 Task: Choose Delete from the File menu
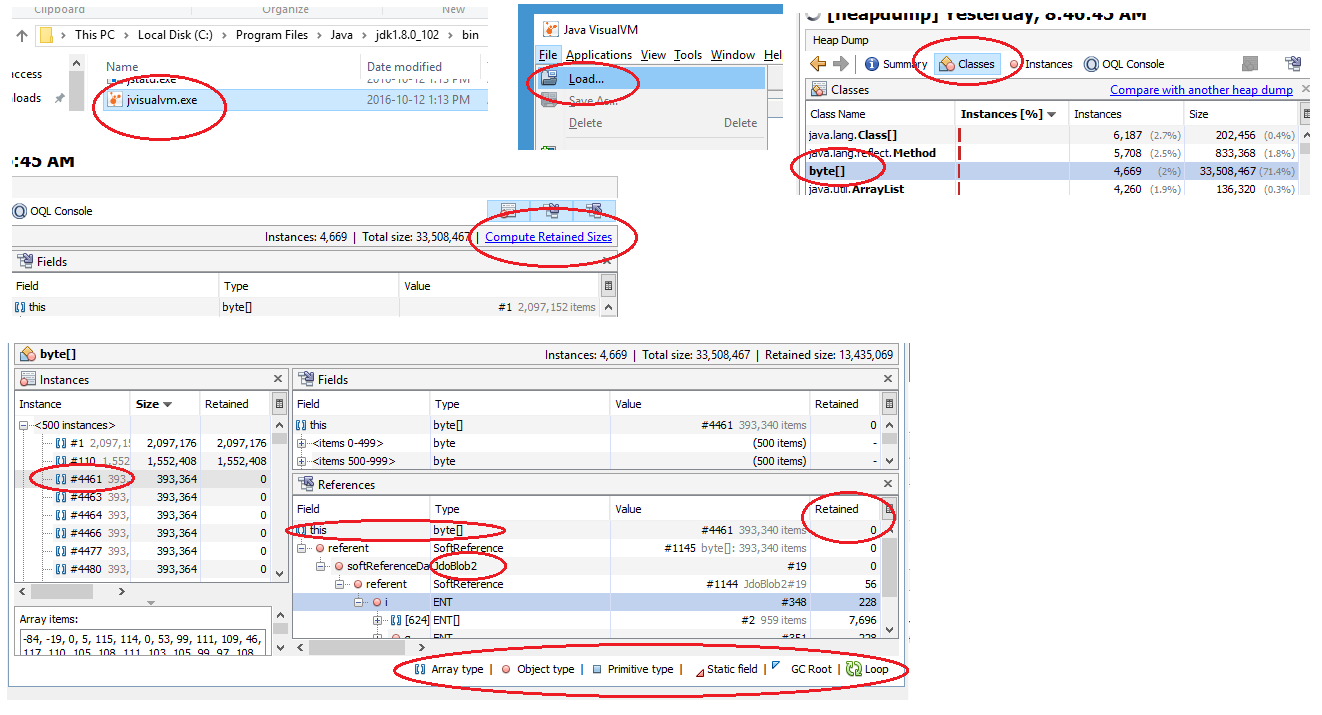[651, 123]
